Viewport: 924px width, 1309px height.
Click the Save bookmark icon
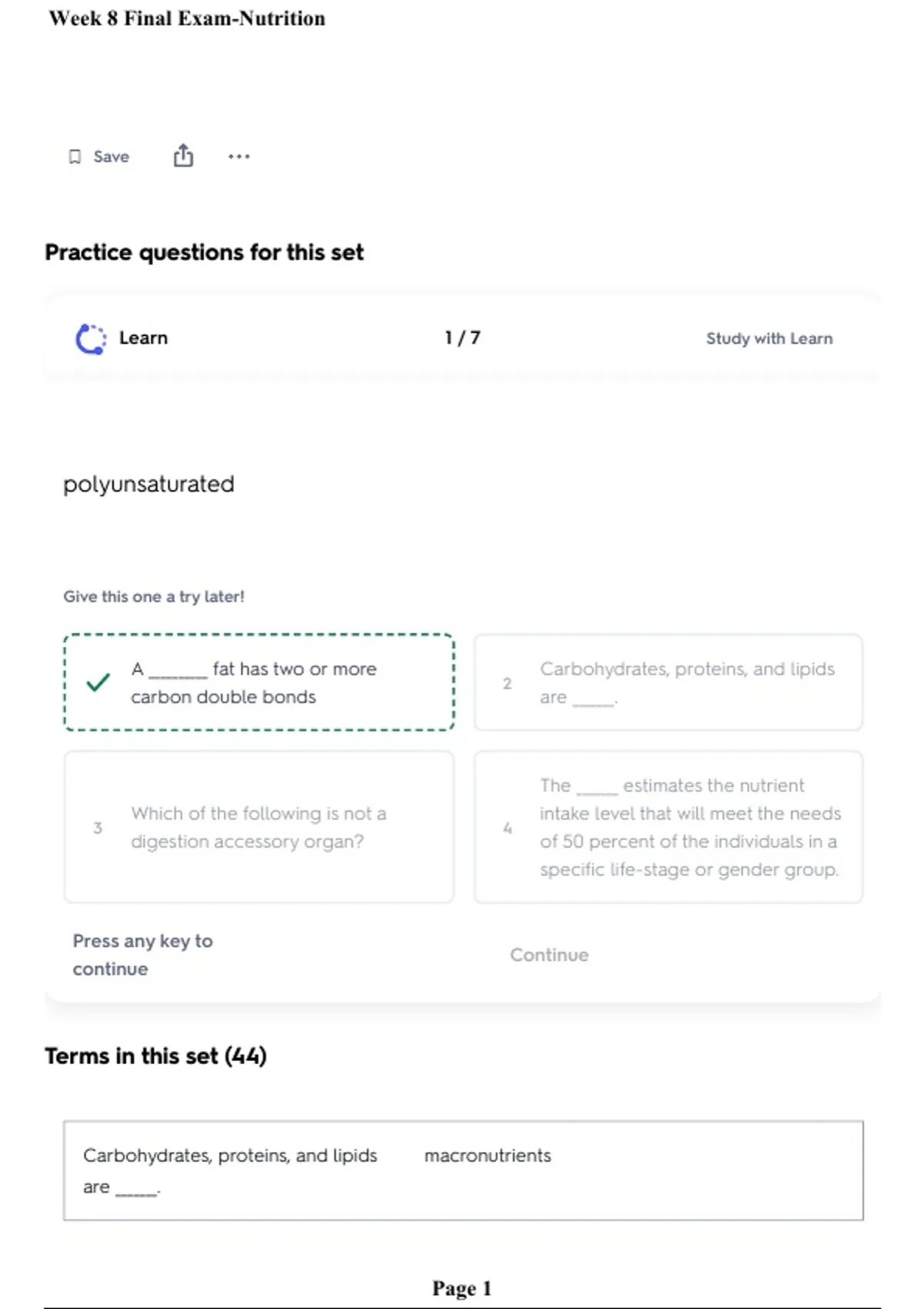tap(75, 157)
